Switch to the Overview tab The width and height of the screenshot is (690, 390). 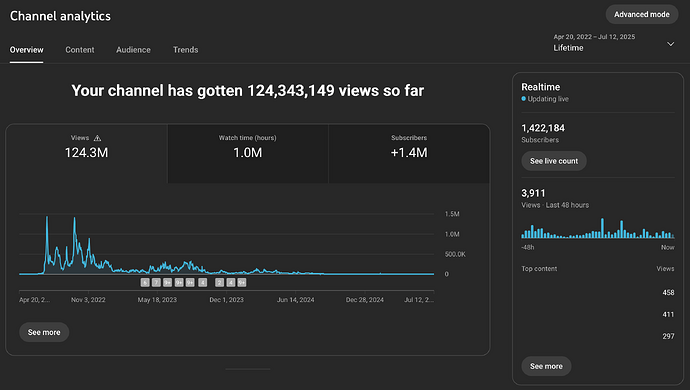(26, 50)
